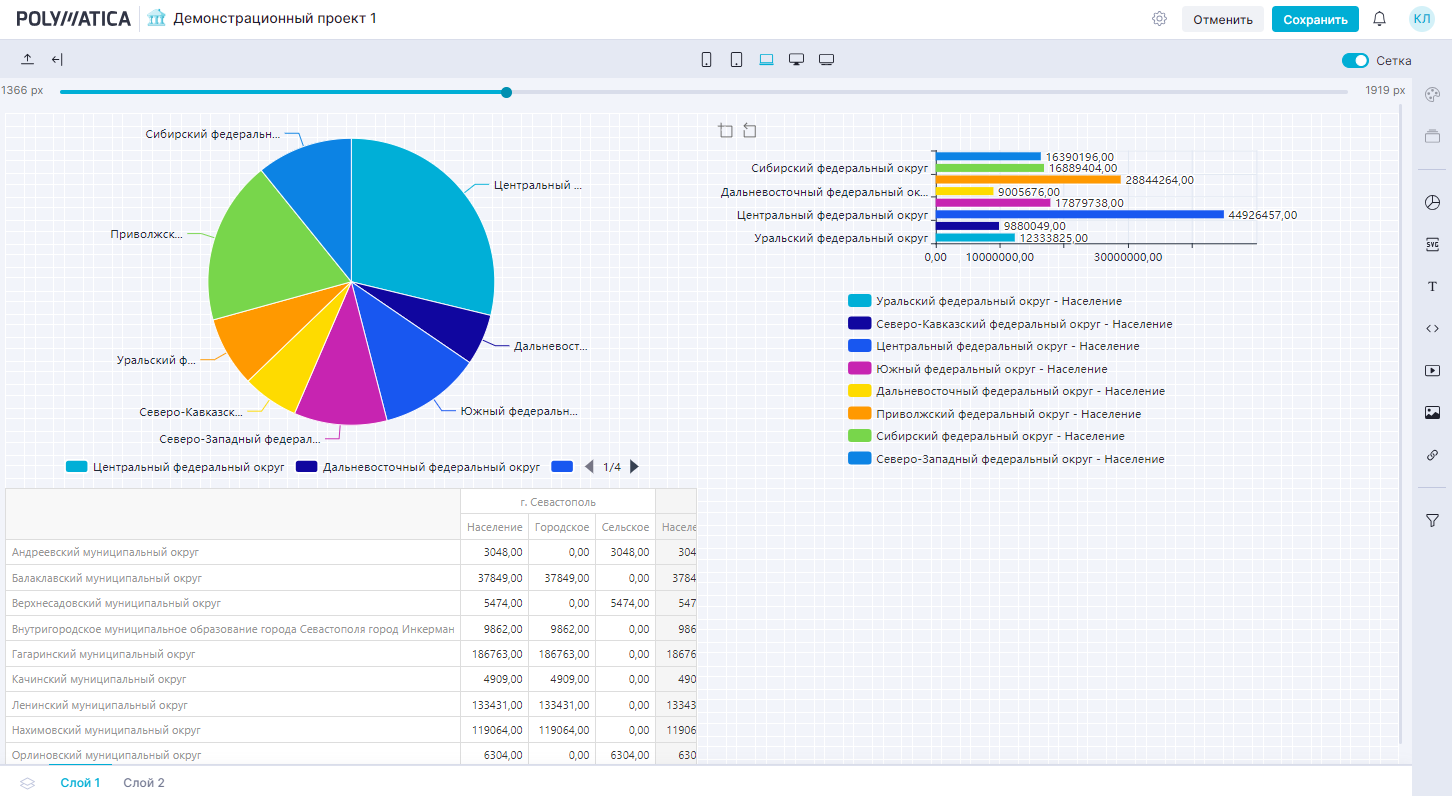Toggle Центральный федеральный округ in pie legend

point(176,467)
